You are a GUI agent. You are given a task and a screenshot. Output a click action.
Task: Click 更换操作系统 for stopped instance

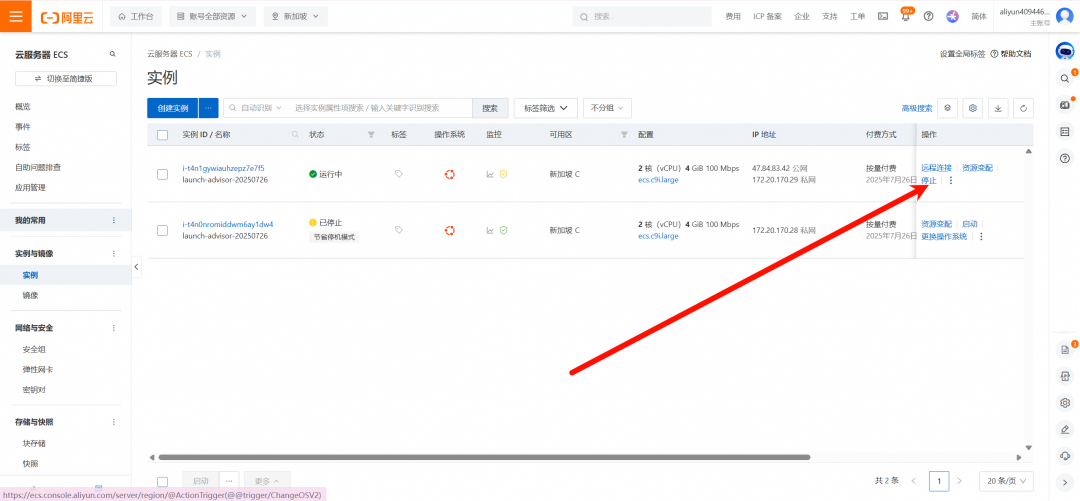(x=944, y=236)
